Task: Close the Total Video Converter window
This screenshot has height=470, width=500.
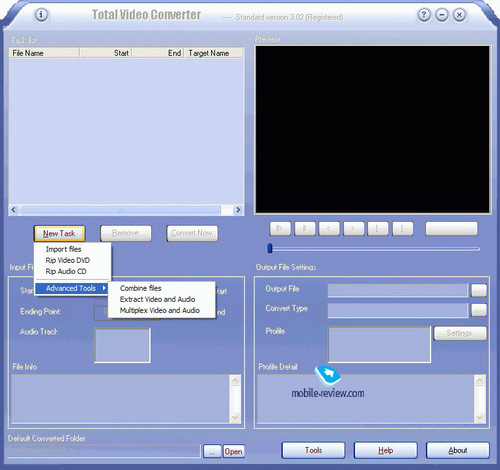Action: click(x=459, y=15)
